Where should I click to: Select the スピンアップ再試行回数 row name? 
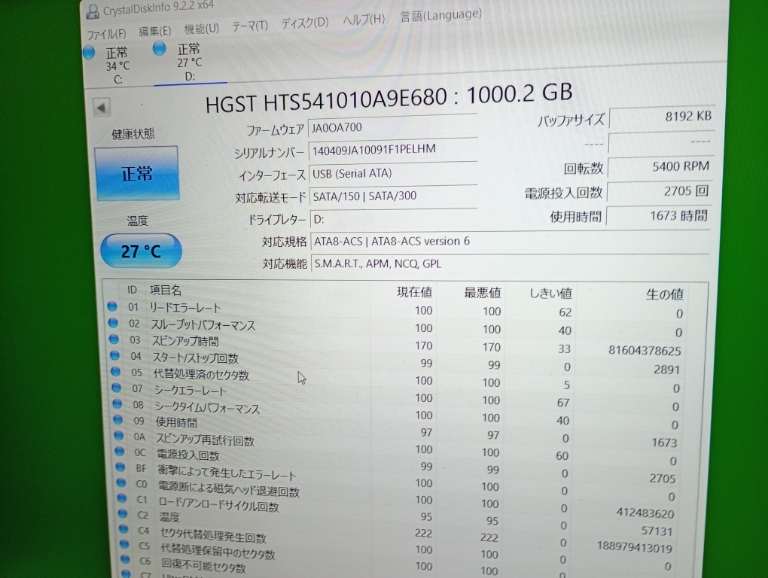coord(205,440)
